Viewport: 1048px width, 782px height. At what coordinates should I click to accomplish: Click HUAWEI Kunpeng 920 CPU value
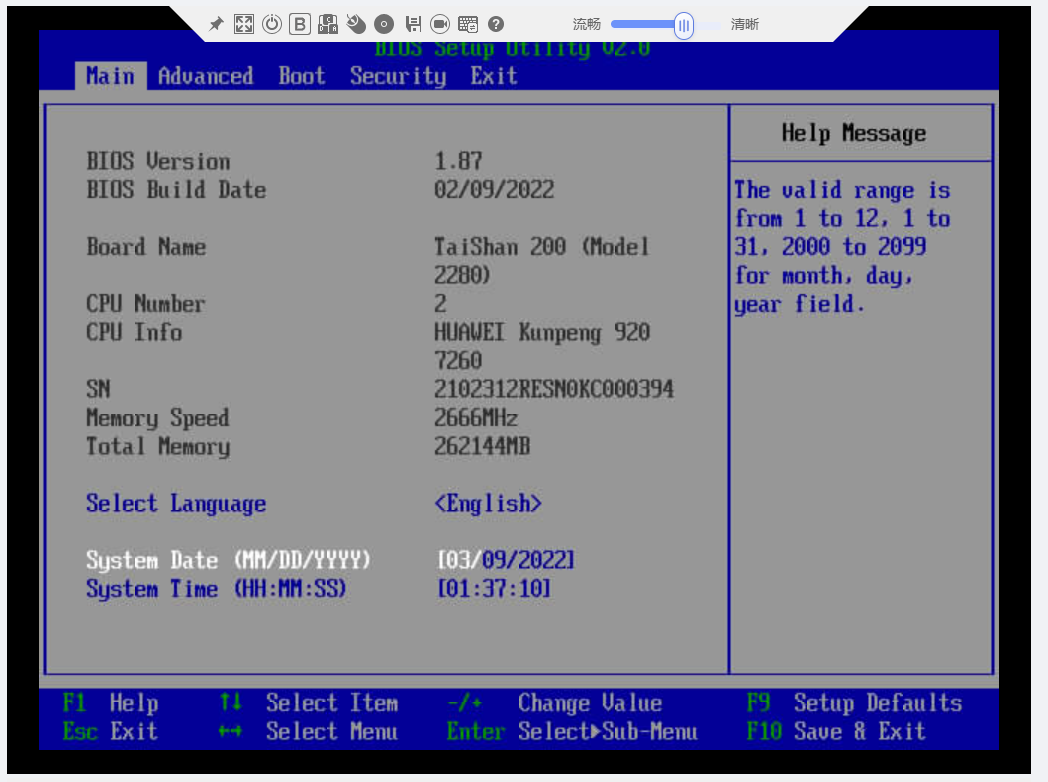542,346
